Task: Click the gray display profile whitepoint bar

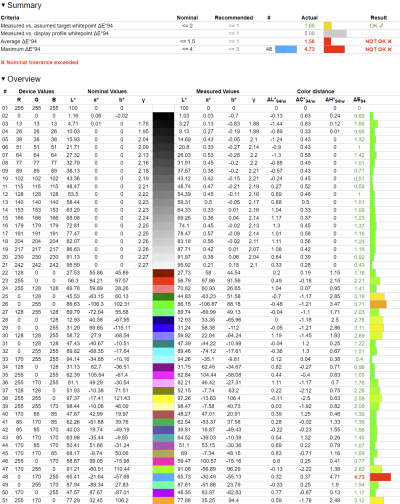Action: coord(335,34)
